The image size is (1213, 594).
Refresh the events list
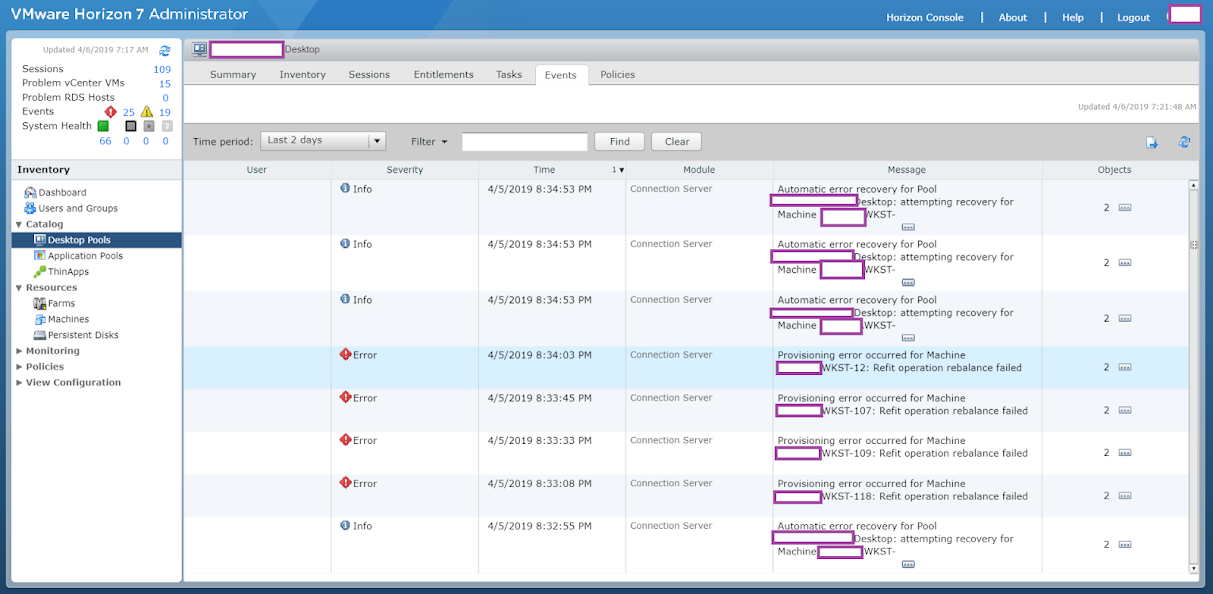click(1185, 143)
